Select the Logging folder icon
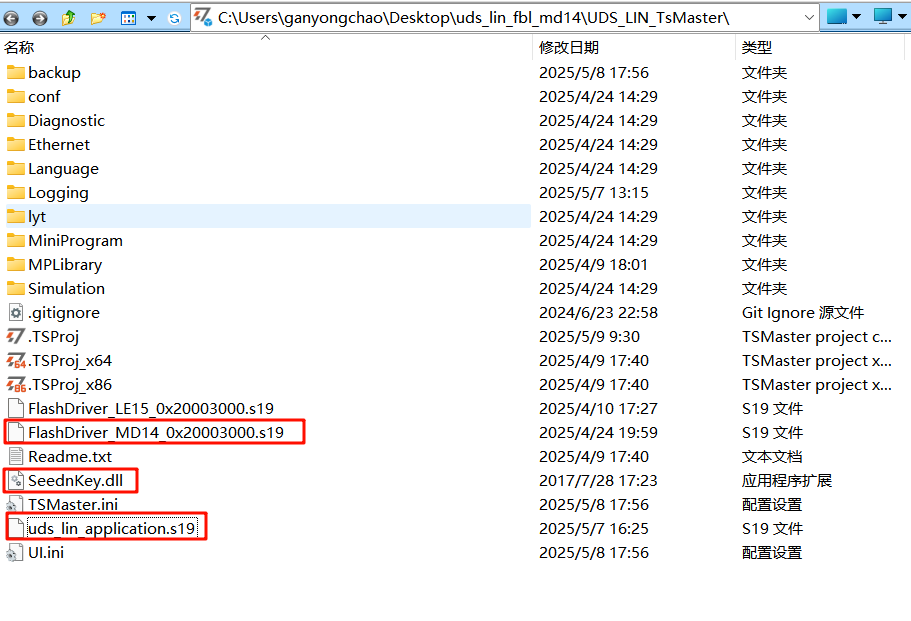 click(x=16, y=192)
